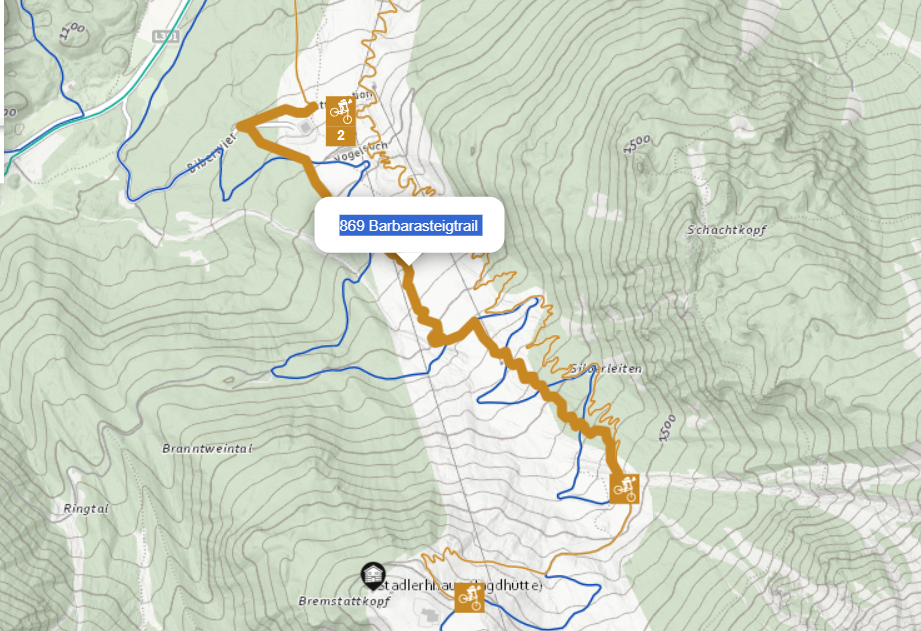Click the 1500 contour label below Silberleiten
Viewport: 921px width, 631px height.
pos(667,428)
